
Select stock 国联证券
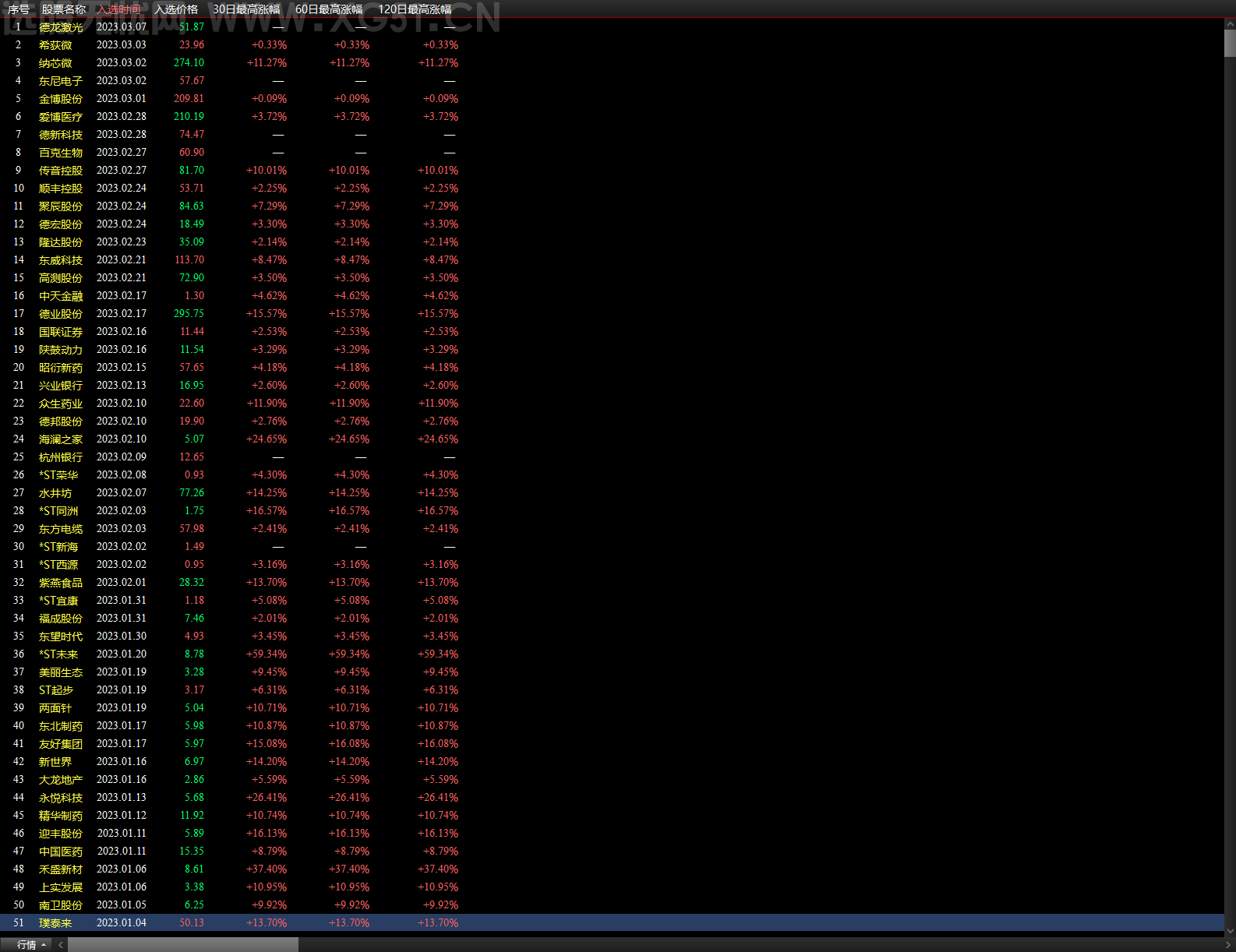click(61, 332)
